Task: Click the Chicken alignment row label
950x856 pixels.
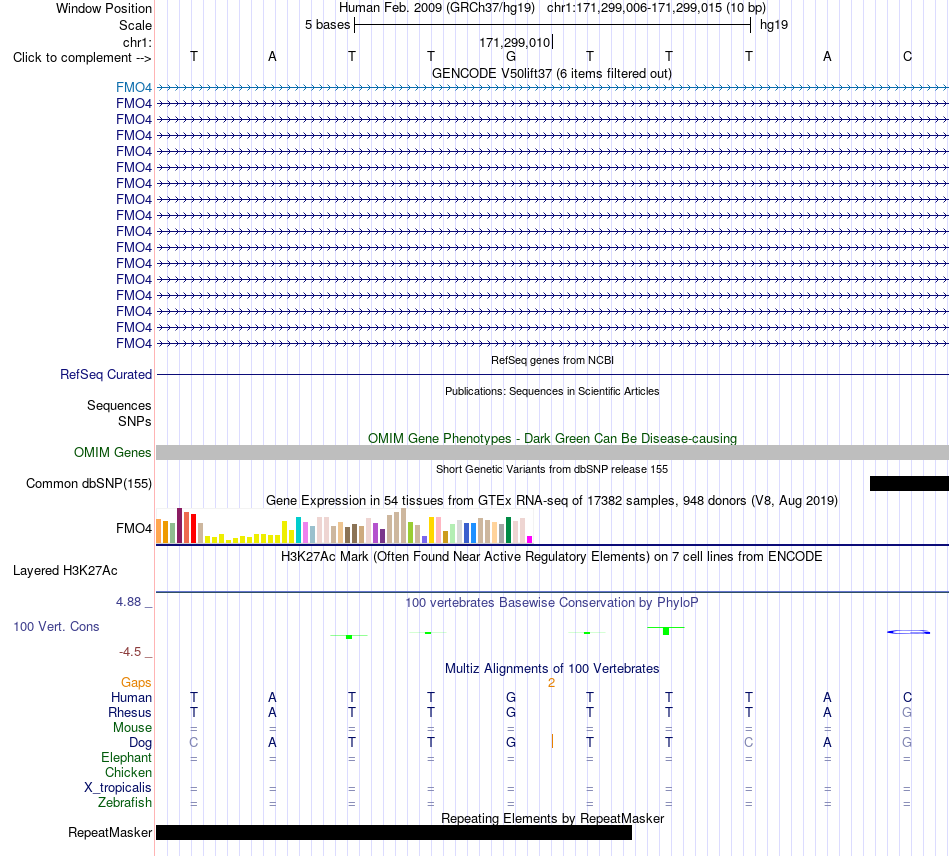Action: [128, 772]
